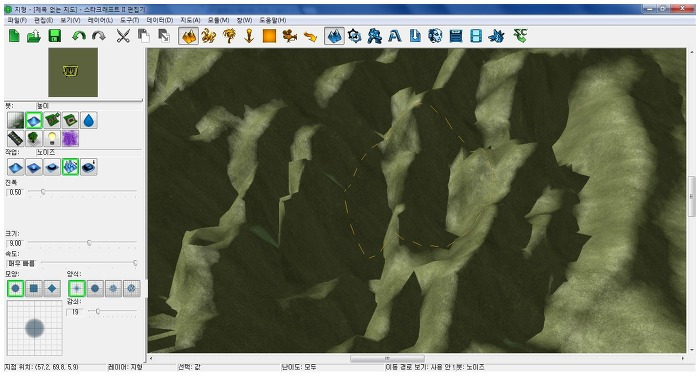700x376 pixels.
Task: Select the first falloff style icon
Action: pyautogui.click(x=76, y=288)
